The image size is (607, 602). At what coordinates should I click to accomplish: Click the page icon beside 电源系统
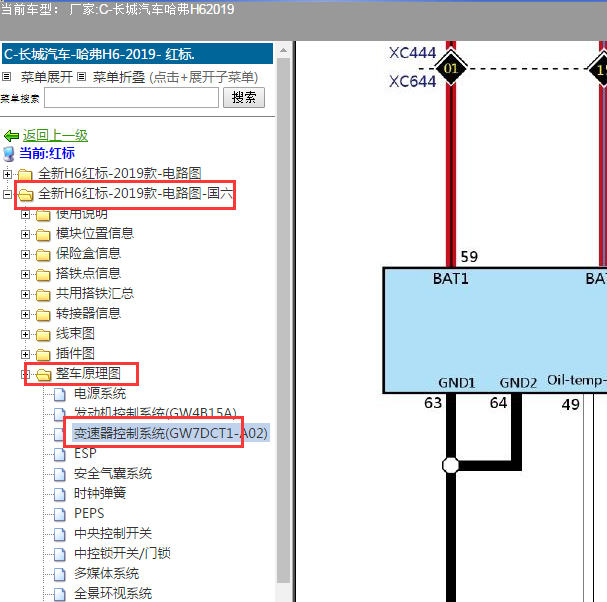(x=60, y=394)
